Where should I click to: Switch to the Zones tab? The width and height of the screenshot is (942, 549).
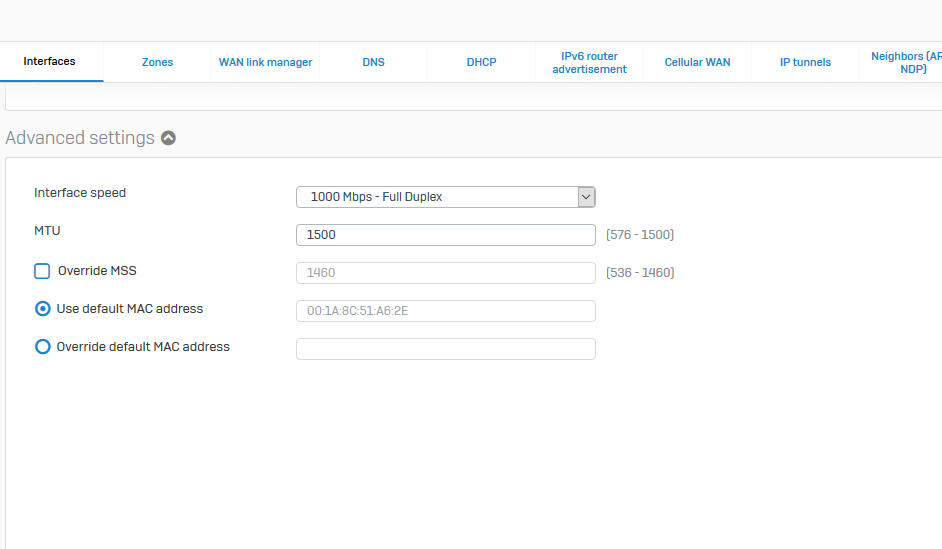point(157,62)
